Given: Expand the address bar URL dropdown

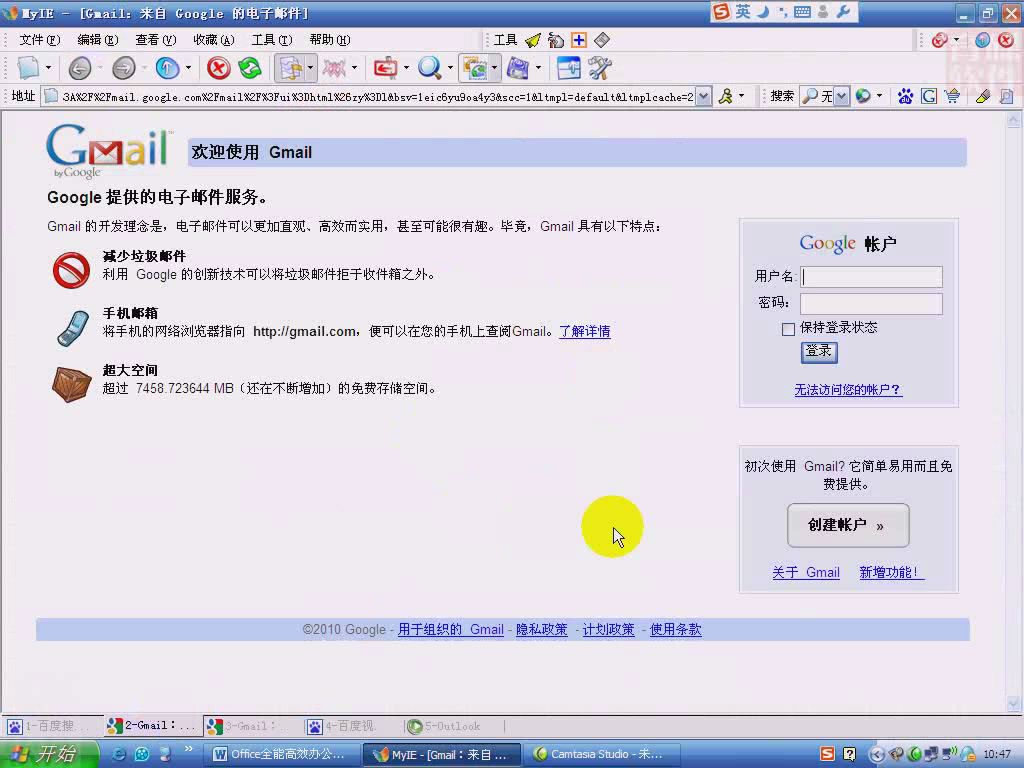Looking at the screenshot, I should 703,97.
